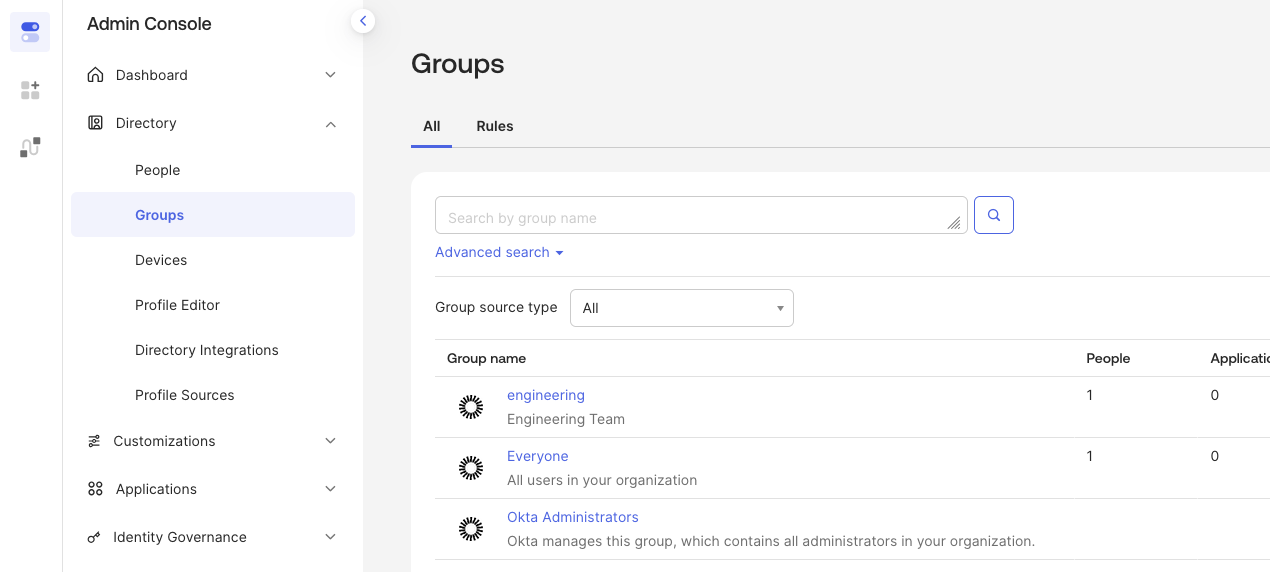The image size is (1270, 572).
Task: Click the Dashboard label in sidebar
Action: point(152,75)
